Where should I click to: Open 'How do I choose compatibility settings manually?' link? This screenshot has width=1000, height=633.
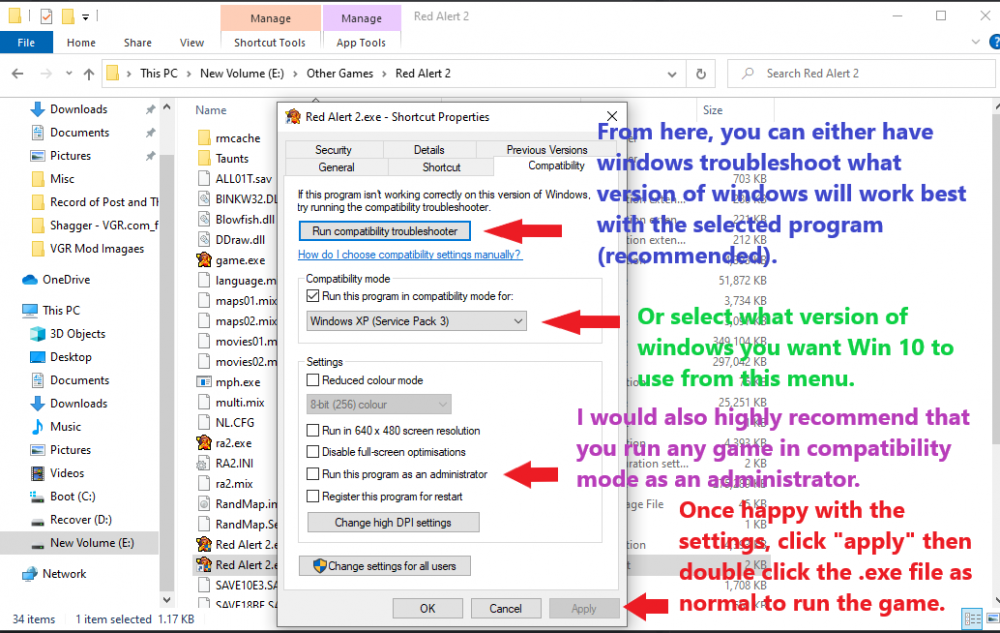pos(409,254)
